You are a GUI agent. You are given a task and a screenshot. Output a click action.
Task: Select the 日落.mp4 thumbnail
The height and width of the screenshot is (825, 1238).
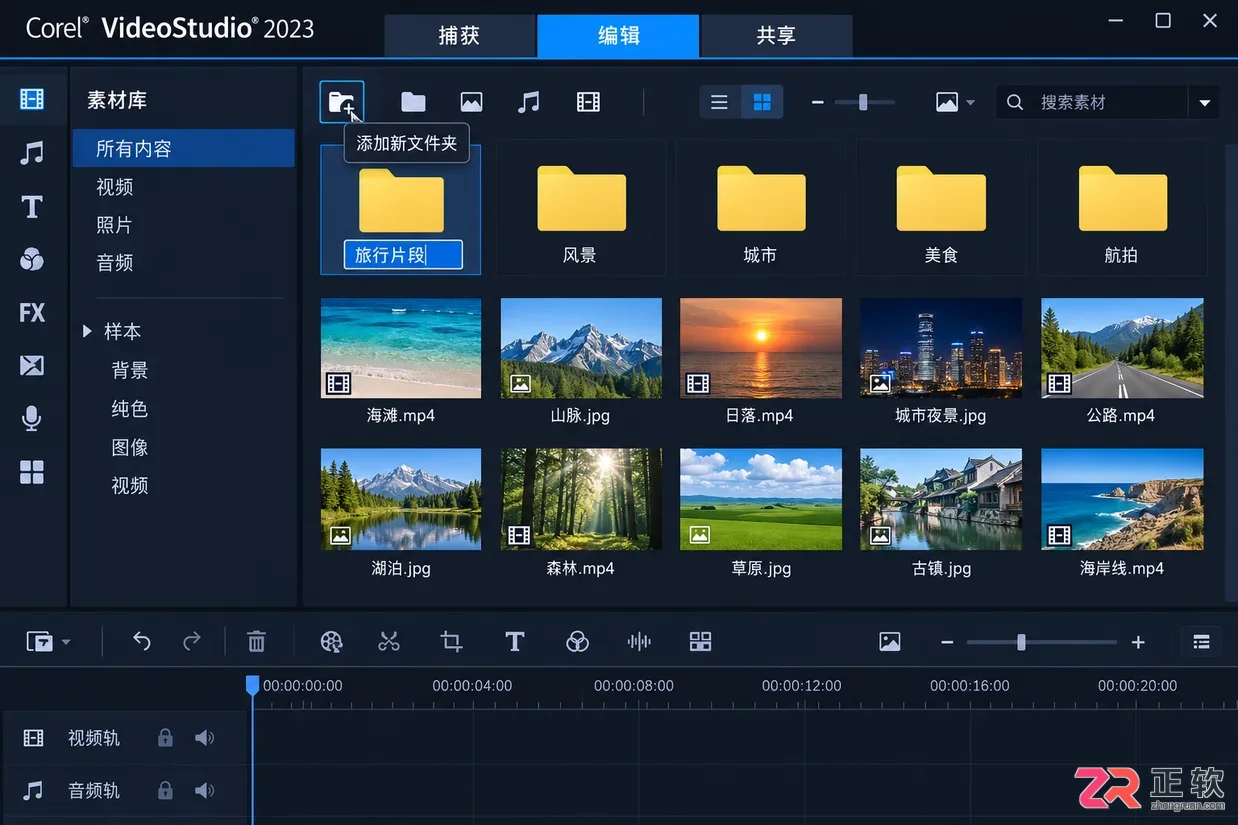[x=761, y=348]
